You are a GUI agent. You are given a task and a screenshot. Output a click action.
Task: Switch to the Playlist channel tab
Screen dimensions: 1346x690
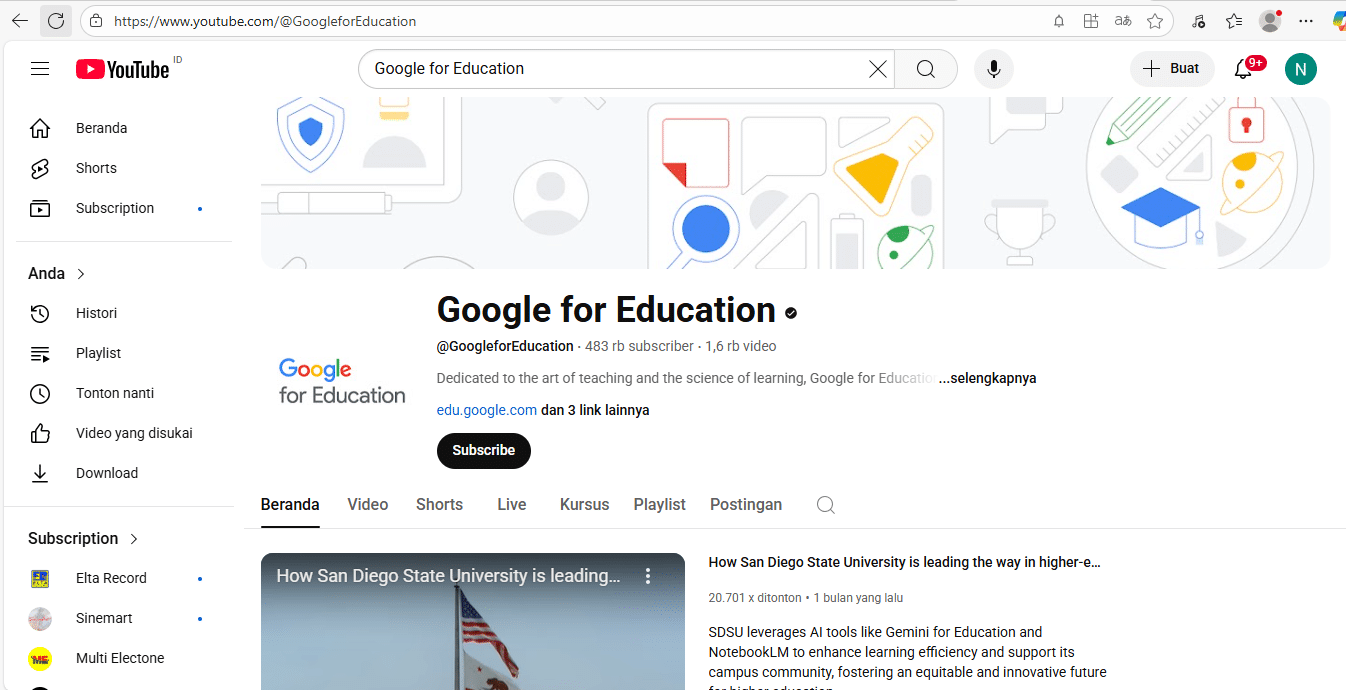(x=659, y=505)
